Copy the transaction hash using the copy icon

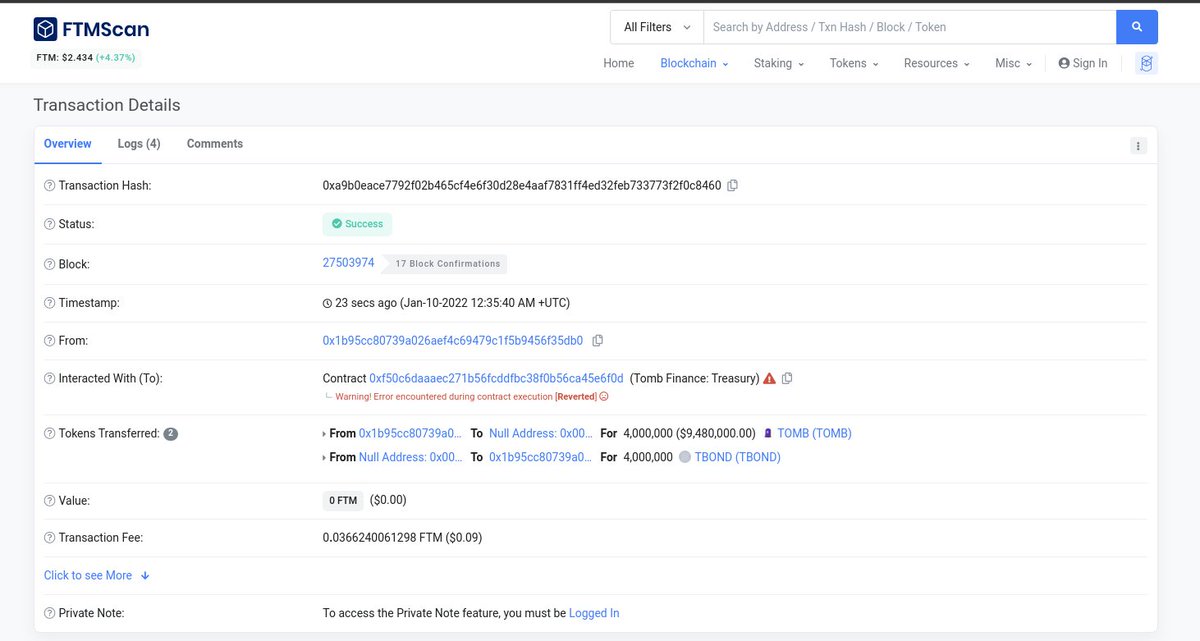[733, 185]
